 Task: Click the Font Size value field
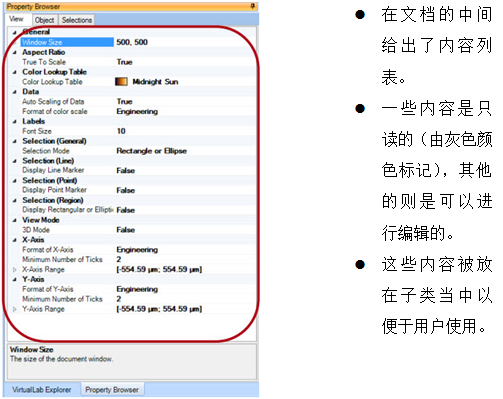pyautogui.click(x=185, y=131)
